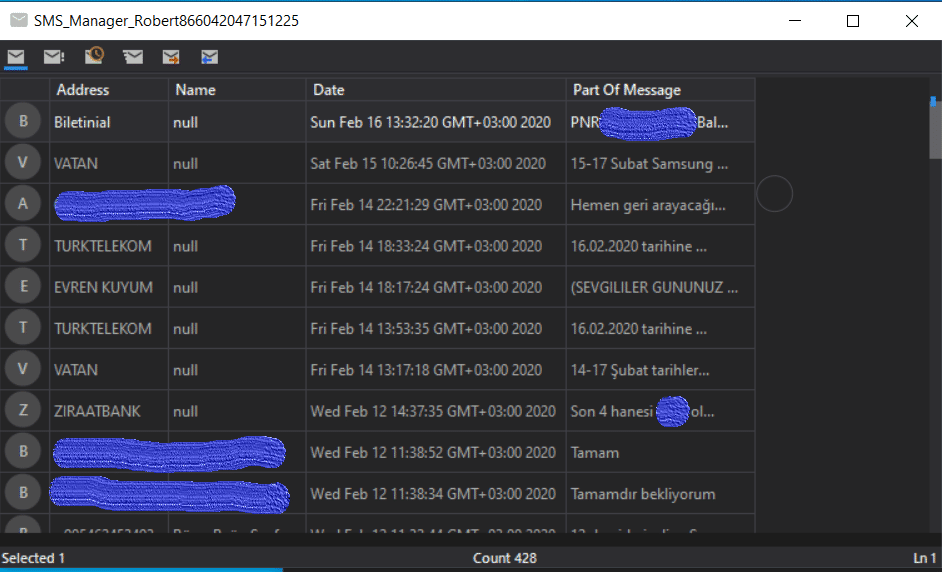Select the EVREN KUYUM address cell
This screenshot has width=942, height=572.
[109, 287]
